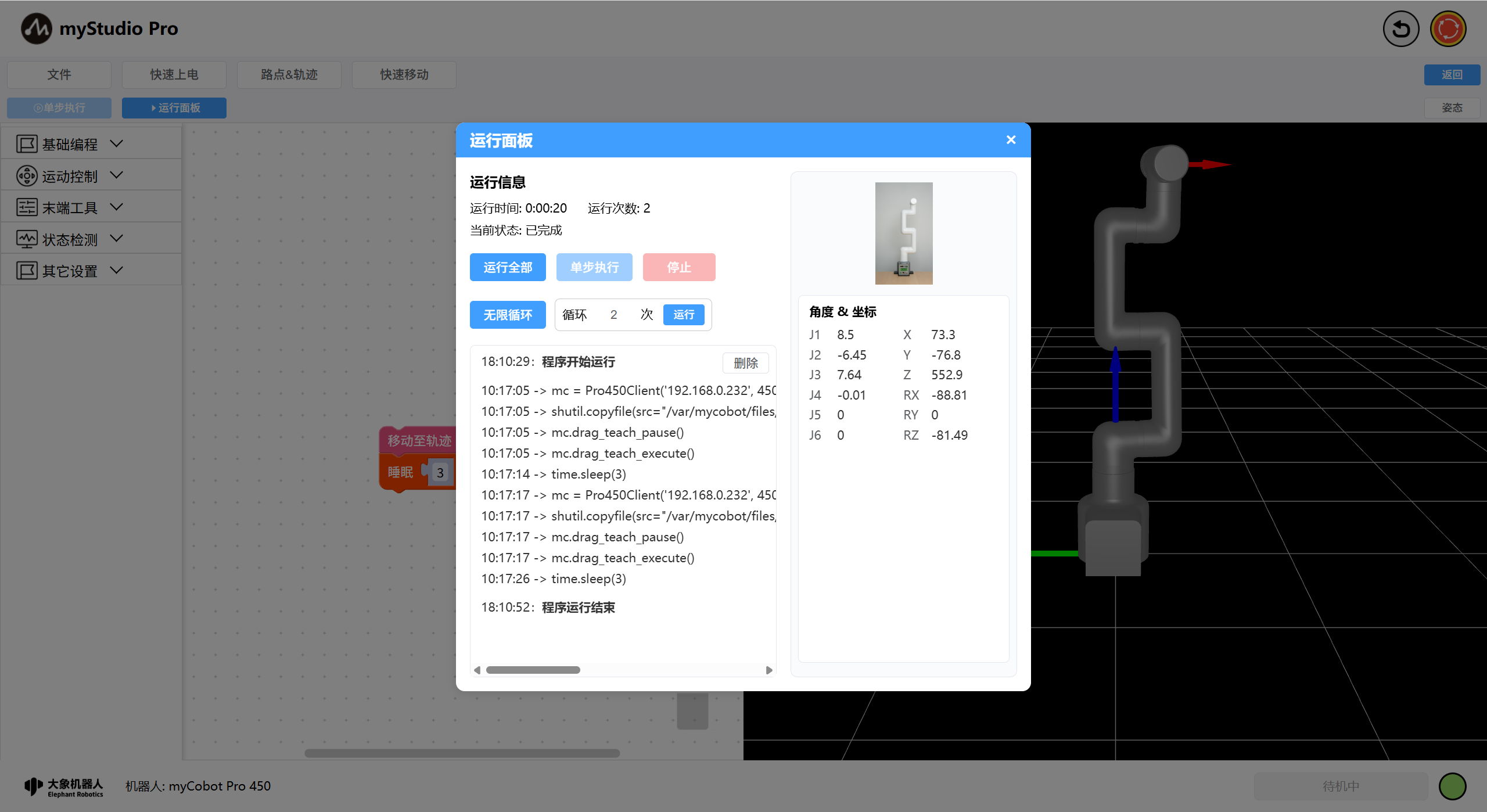Click the 基础编程 category icon
Screen dimensions: 1487x812
click(27, 144)
